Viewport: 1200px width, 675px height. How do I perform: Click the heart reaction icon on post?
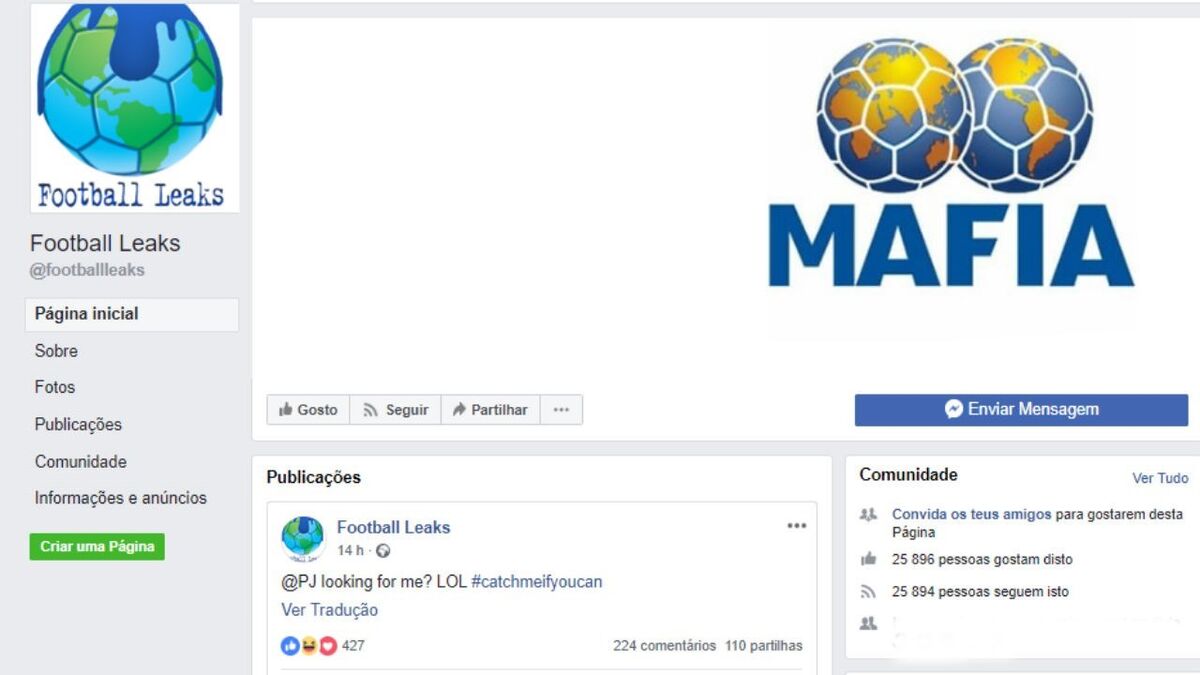(328, 646)
